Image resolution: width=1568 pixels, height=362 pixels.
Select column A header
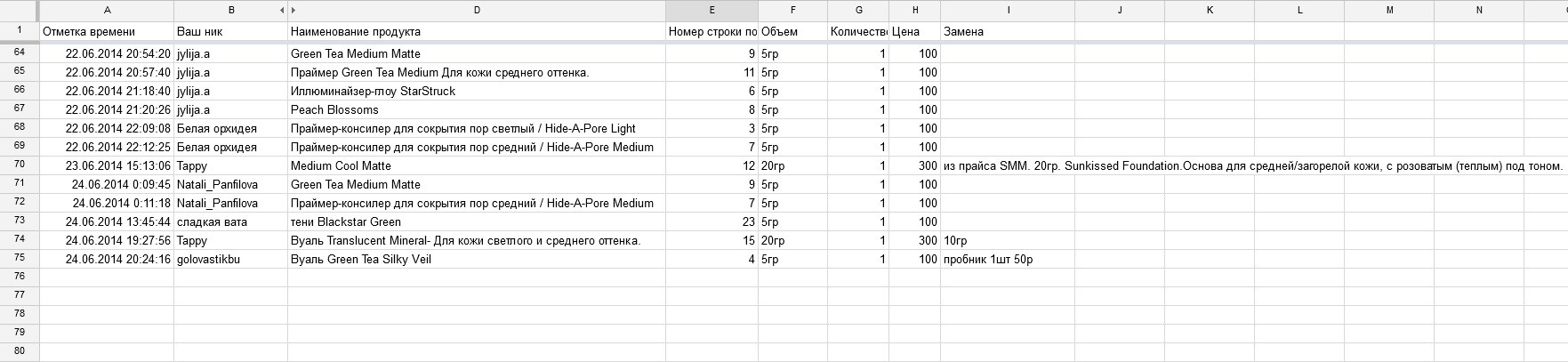tap(107, 11)
